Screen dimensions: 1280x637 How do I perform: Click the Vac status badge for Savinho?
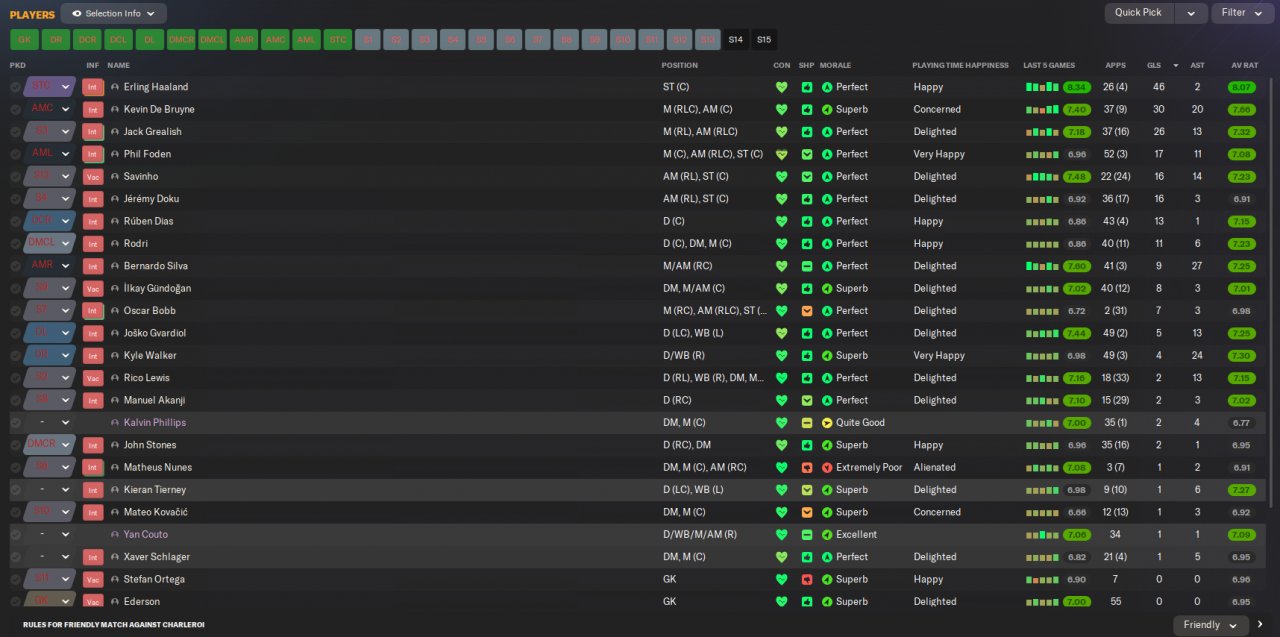pos(93,176)
